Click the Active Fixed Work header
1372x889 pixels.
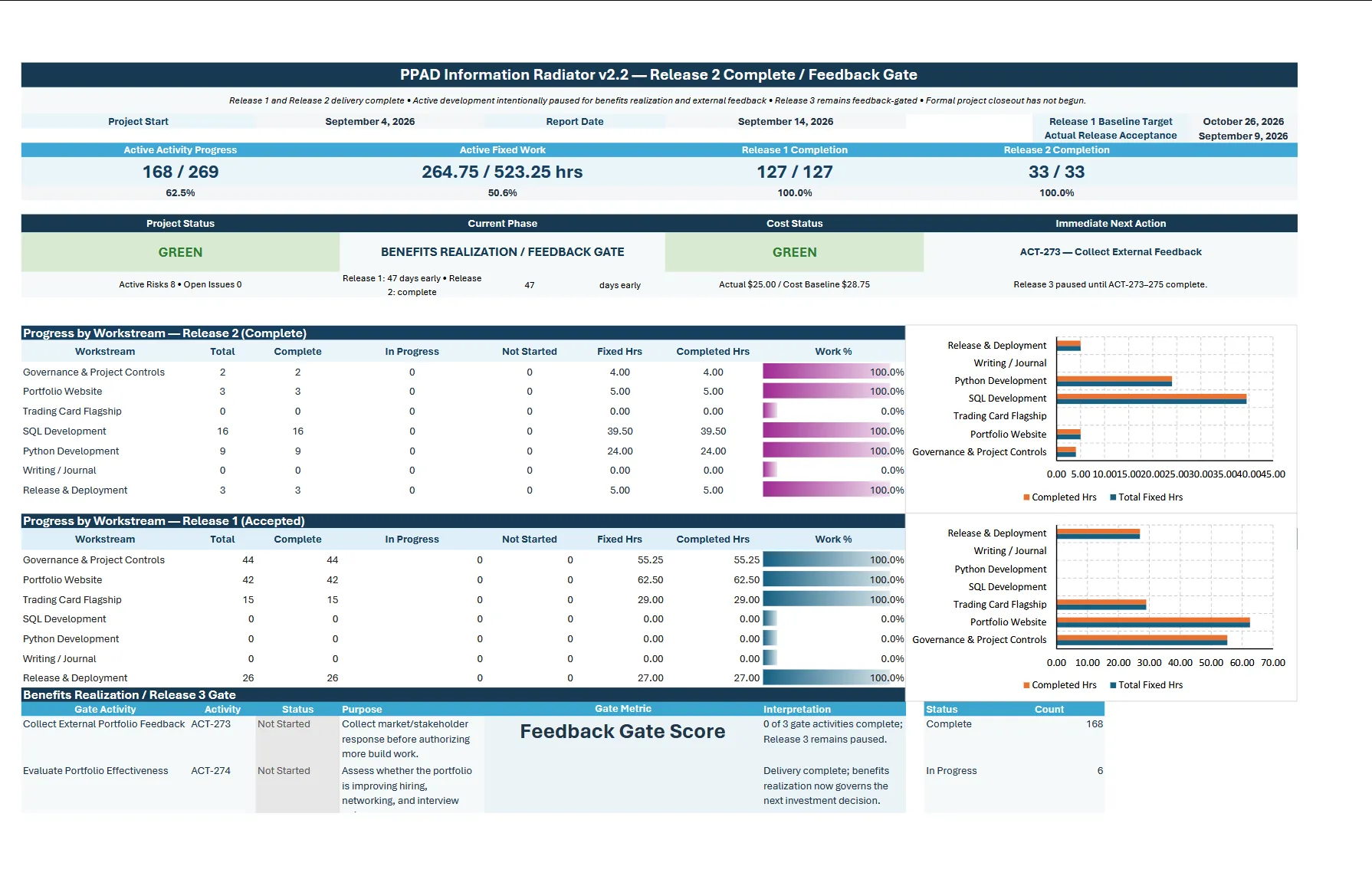click(502, 149)
